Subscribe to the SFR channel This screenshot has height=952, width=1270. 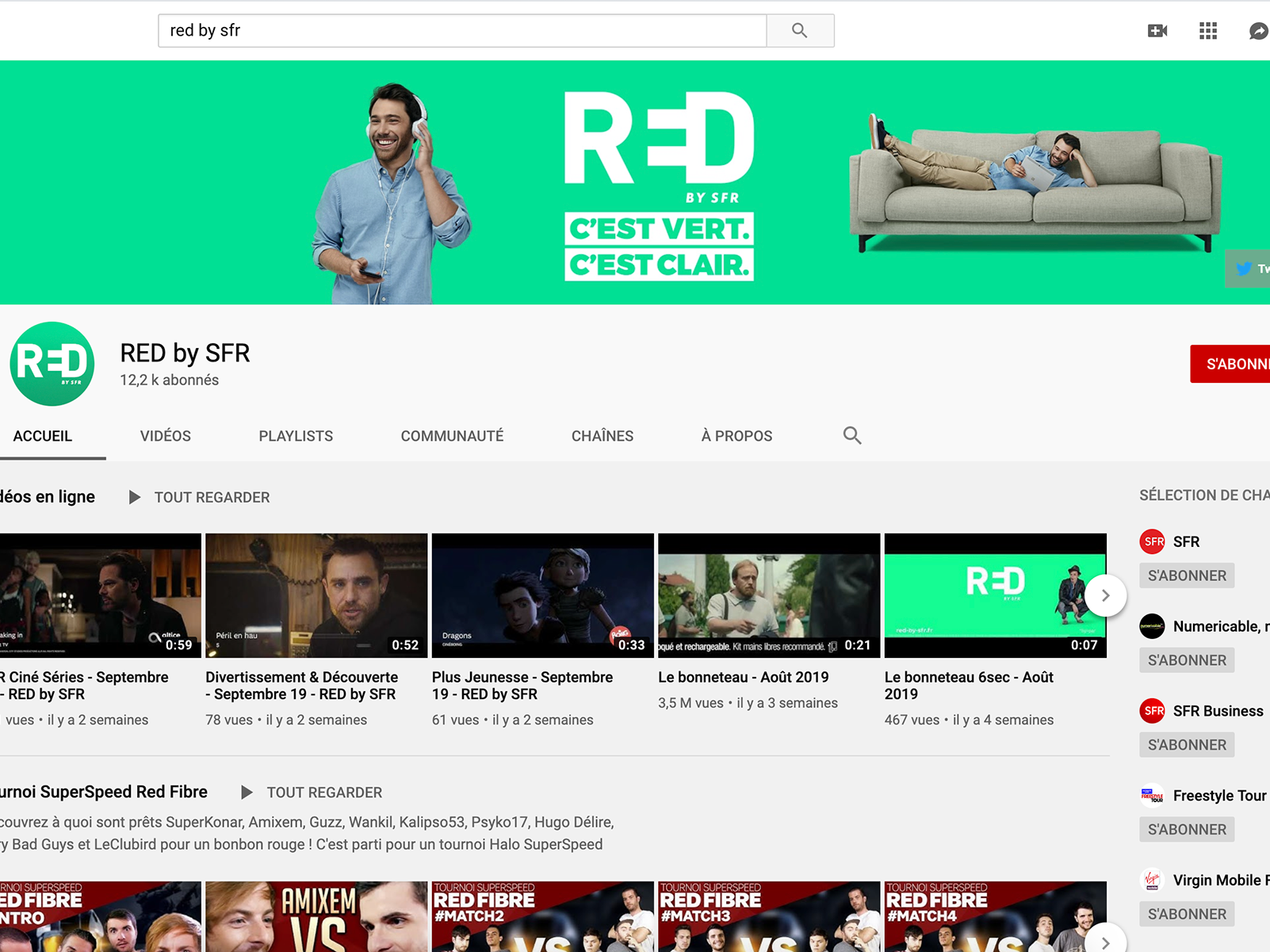click(1187, 575)
